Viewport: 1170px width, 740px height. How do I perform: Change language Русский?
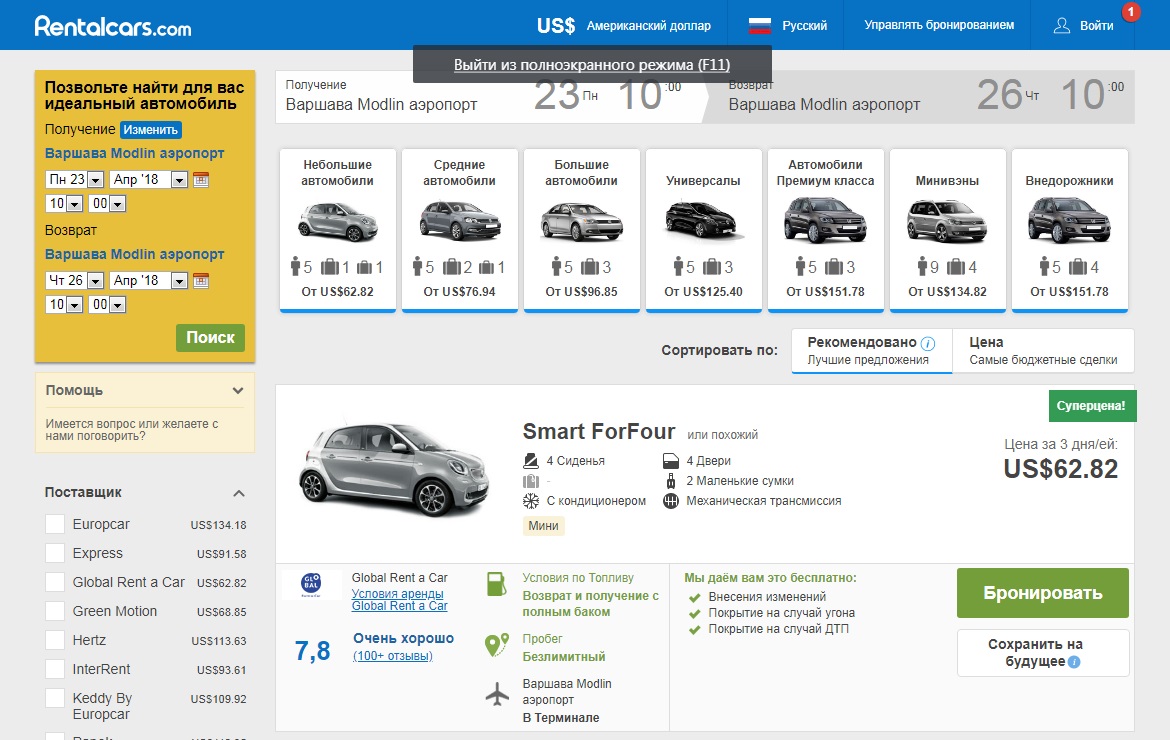coord(804,26)
